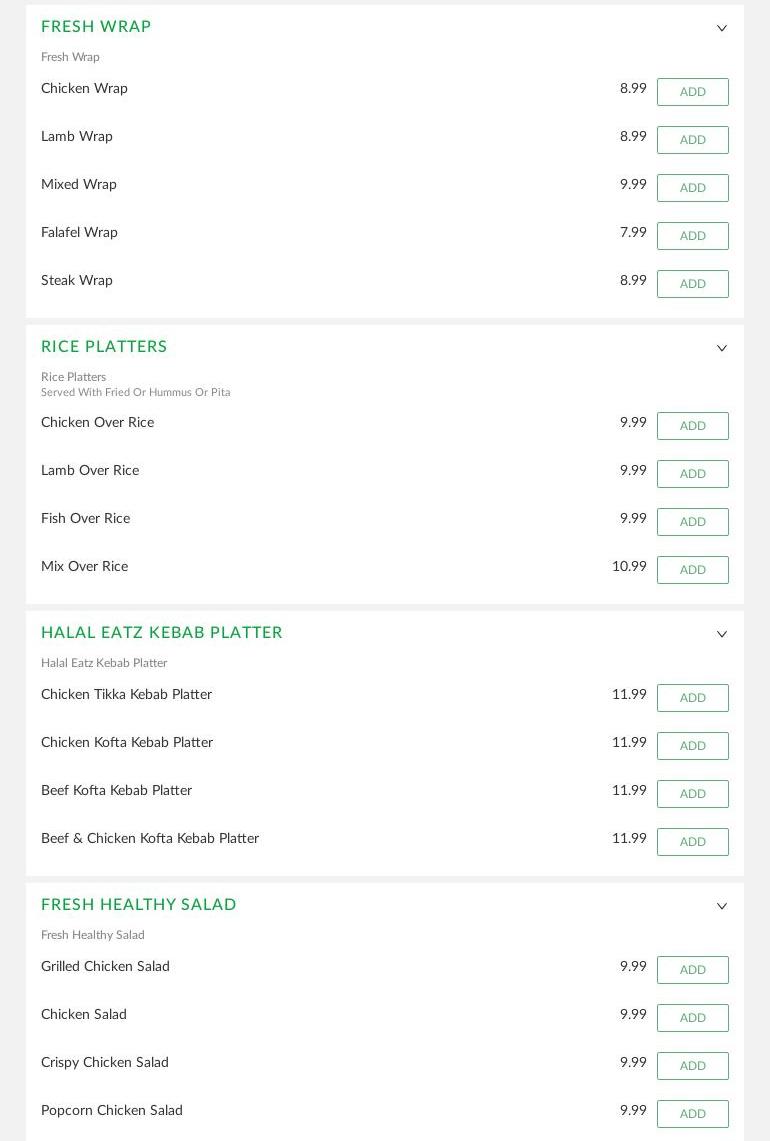Add Fish Over Rice to order
Image resolution: width=770 pixels, height=1141 pixels.
692,522
